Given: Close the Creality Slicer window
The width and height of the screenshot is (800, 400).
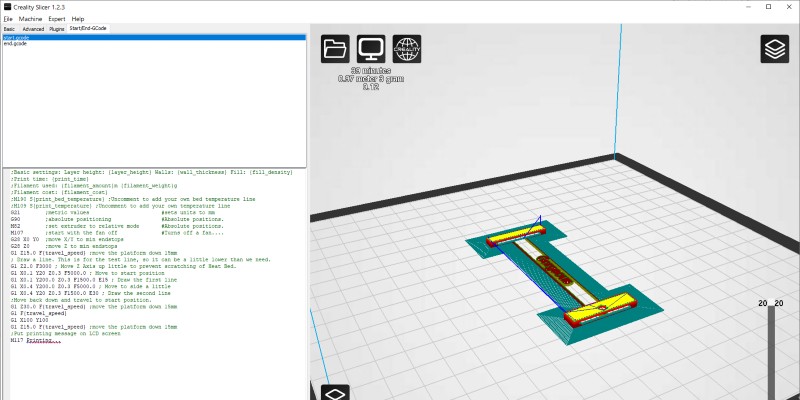Looking at the screenshot, I should pos(789,7).
